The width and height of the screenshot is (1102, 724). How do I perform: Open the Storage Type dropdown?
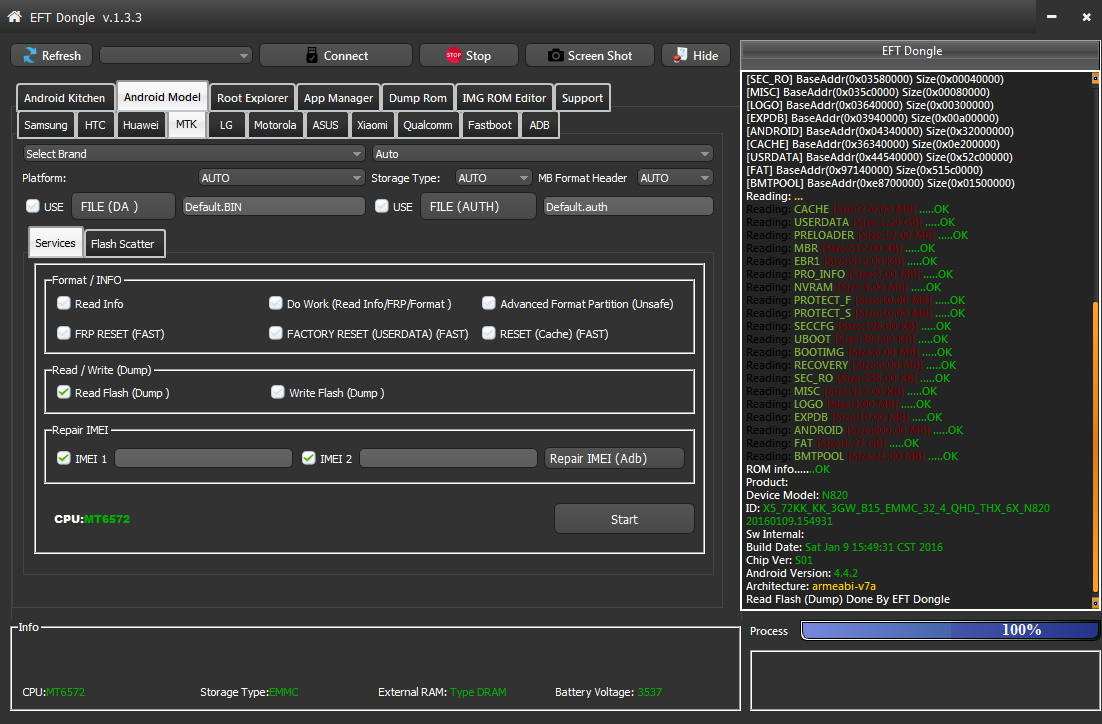pos(493,178)
